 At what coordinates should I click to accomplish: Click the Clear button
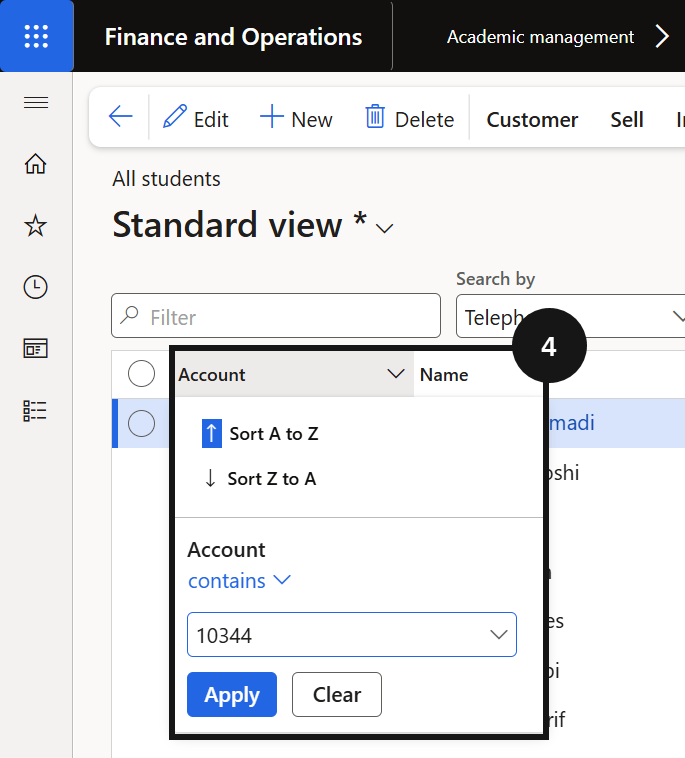[x=337, y=695]
